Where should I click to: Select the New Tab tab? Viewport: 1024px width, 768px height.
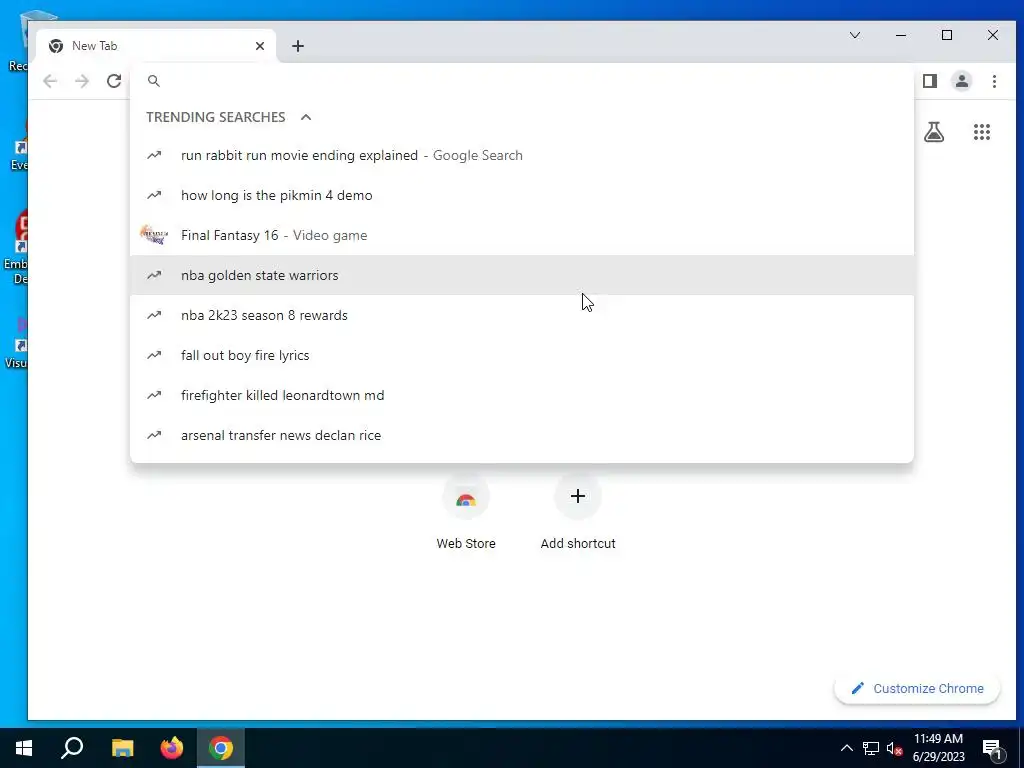156,46
